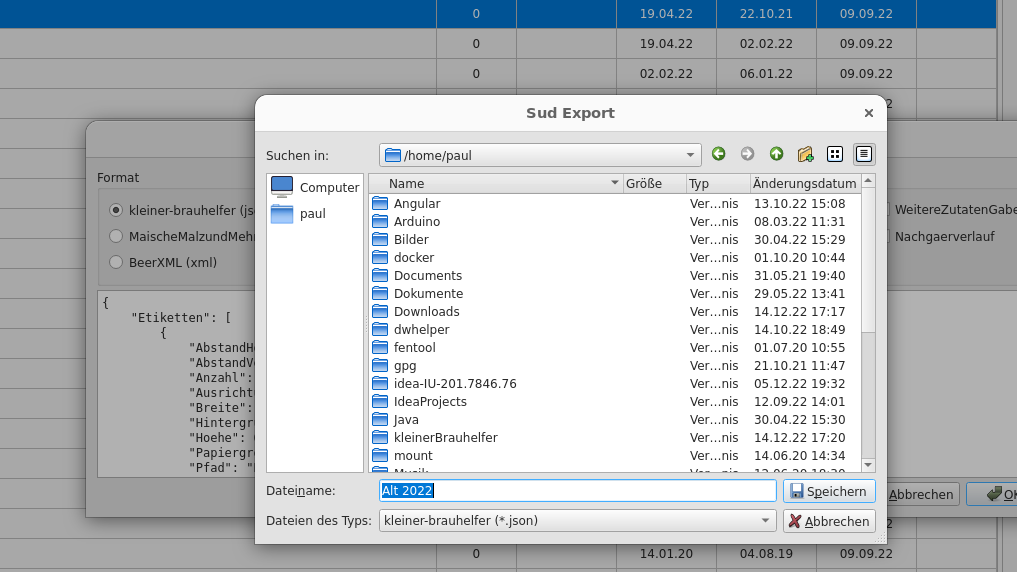Sort by Änderungsdatum column header

click(x=804, y=183)
